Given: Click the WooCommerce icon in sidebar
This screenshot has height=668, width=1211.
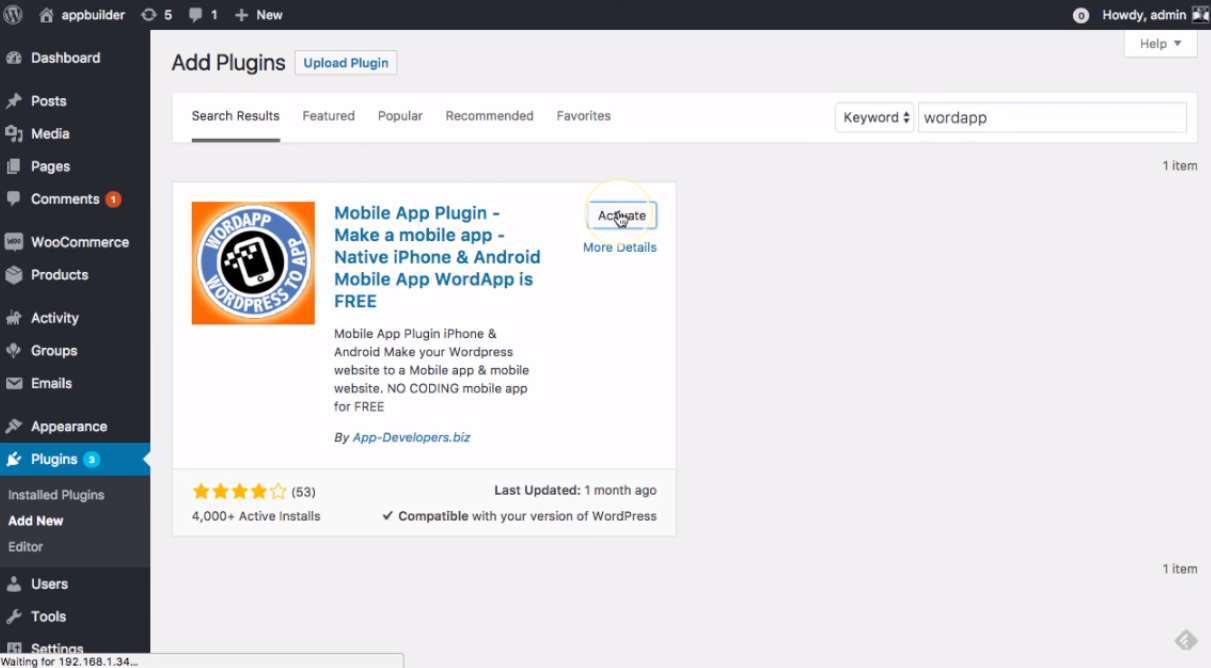Looking at the screenshot, I should click(x=14, y=242).
